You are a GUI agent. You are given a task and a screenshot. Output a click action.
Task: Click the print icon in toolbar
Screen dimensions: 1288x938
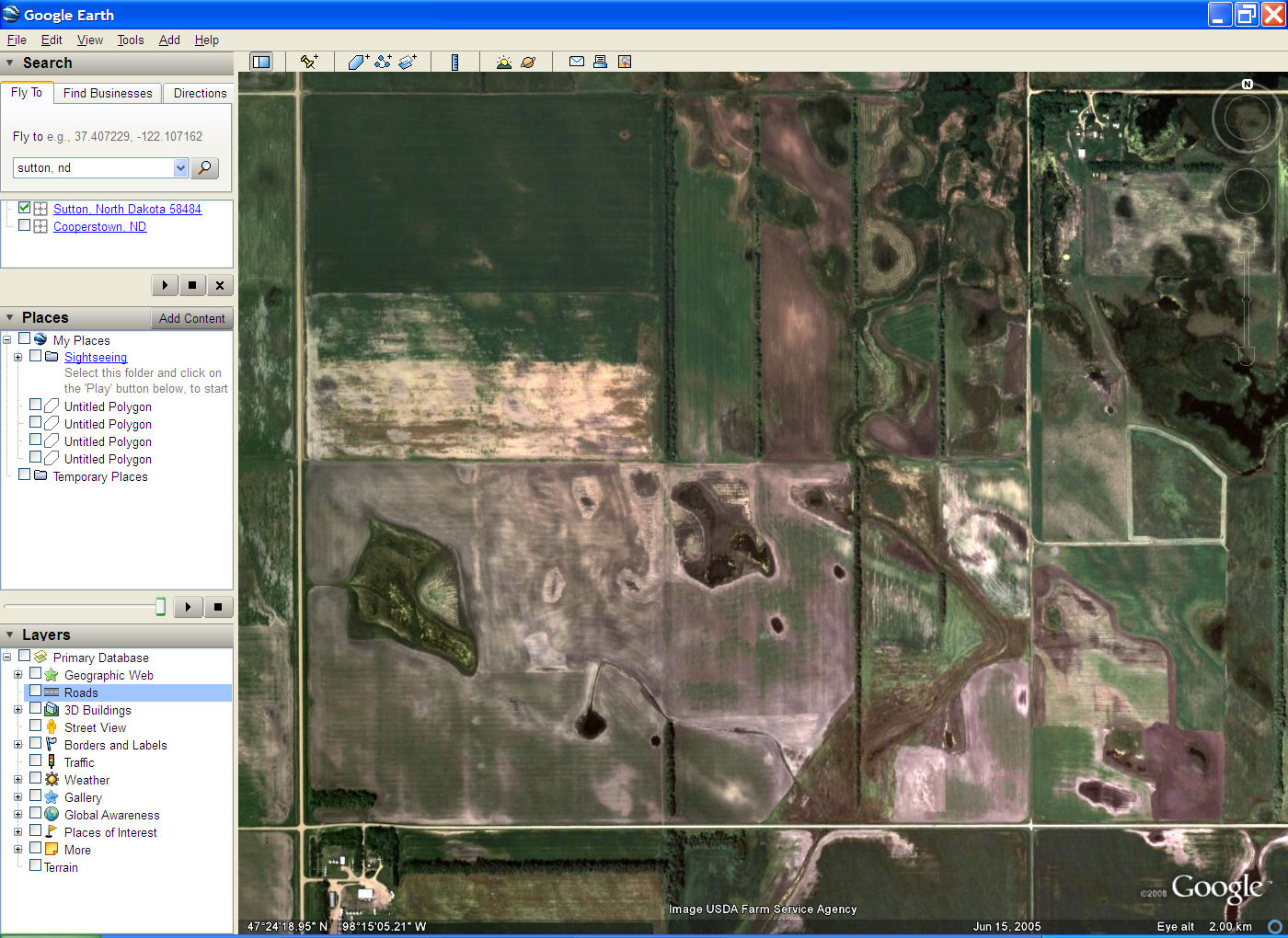point(600,62)
